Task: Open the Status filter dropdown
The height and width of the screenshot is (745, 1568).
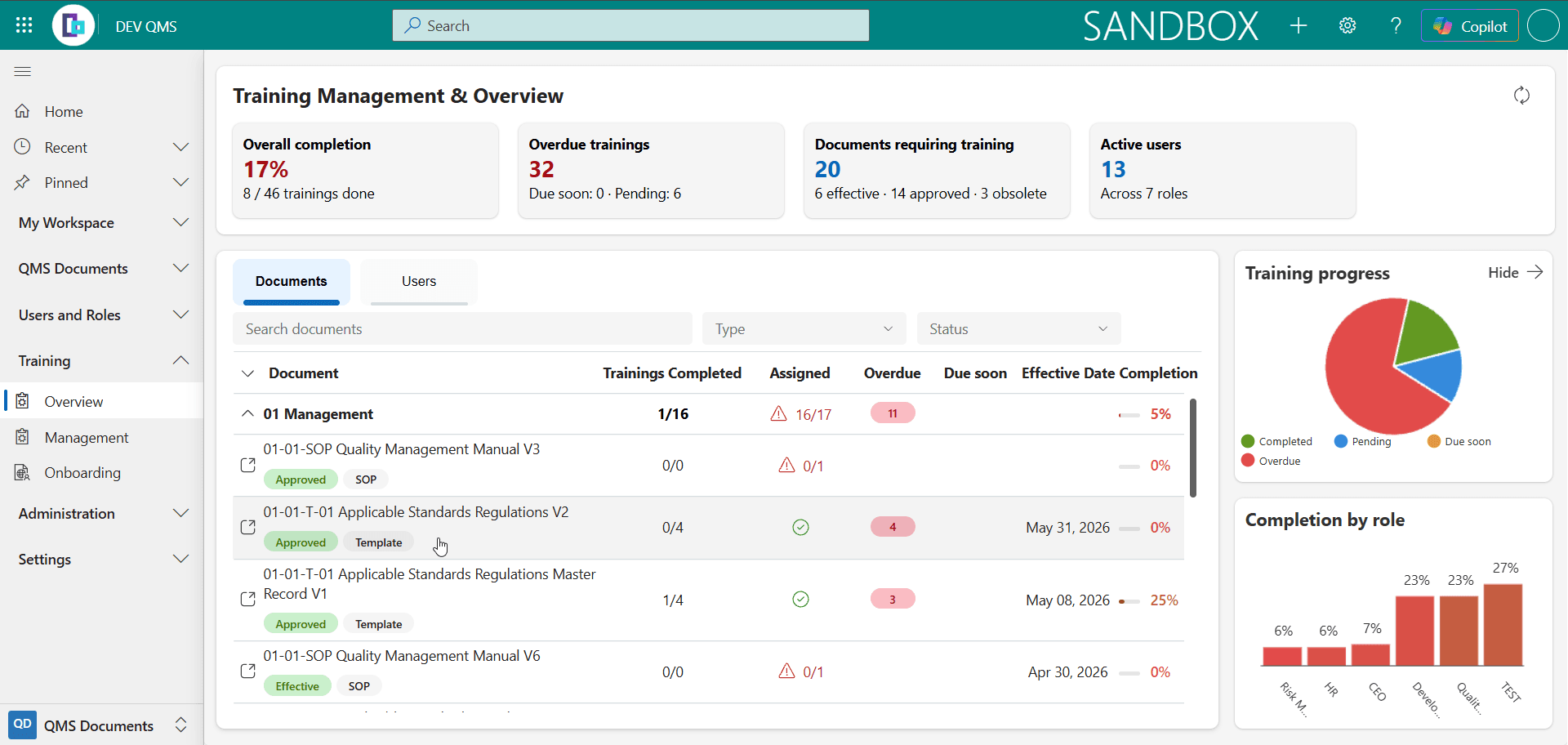Action: 1018,328
